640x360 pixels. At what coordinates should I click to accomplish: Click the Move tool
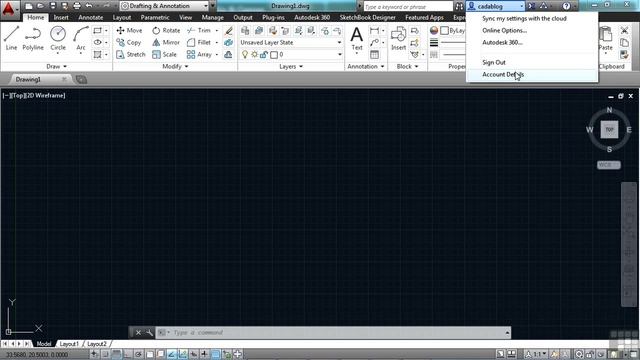129,31
